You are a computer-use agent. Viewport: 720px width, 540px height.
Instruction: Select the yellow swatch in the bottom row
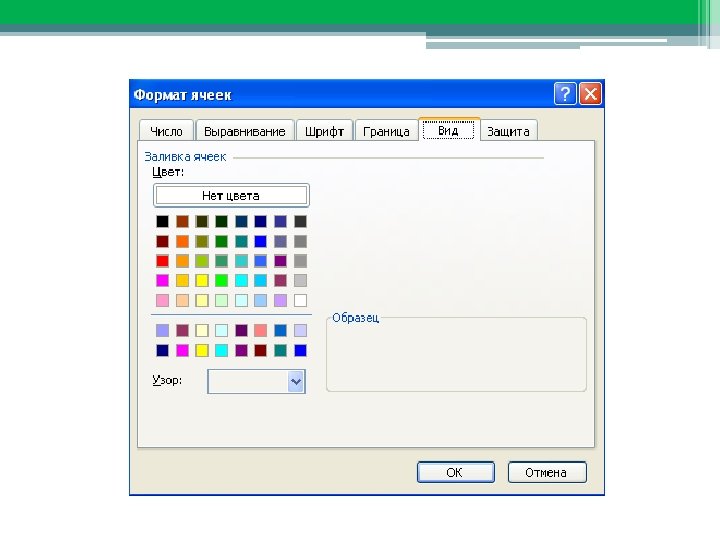coord(202,350)
